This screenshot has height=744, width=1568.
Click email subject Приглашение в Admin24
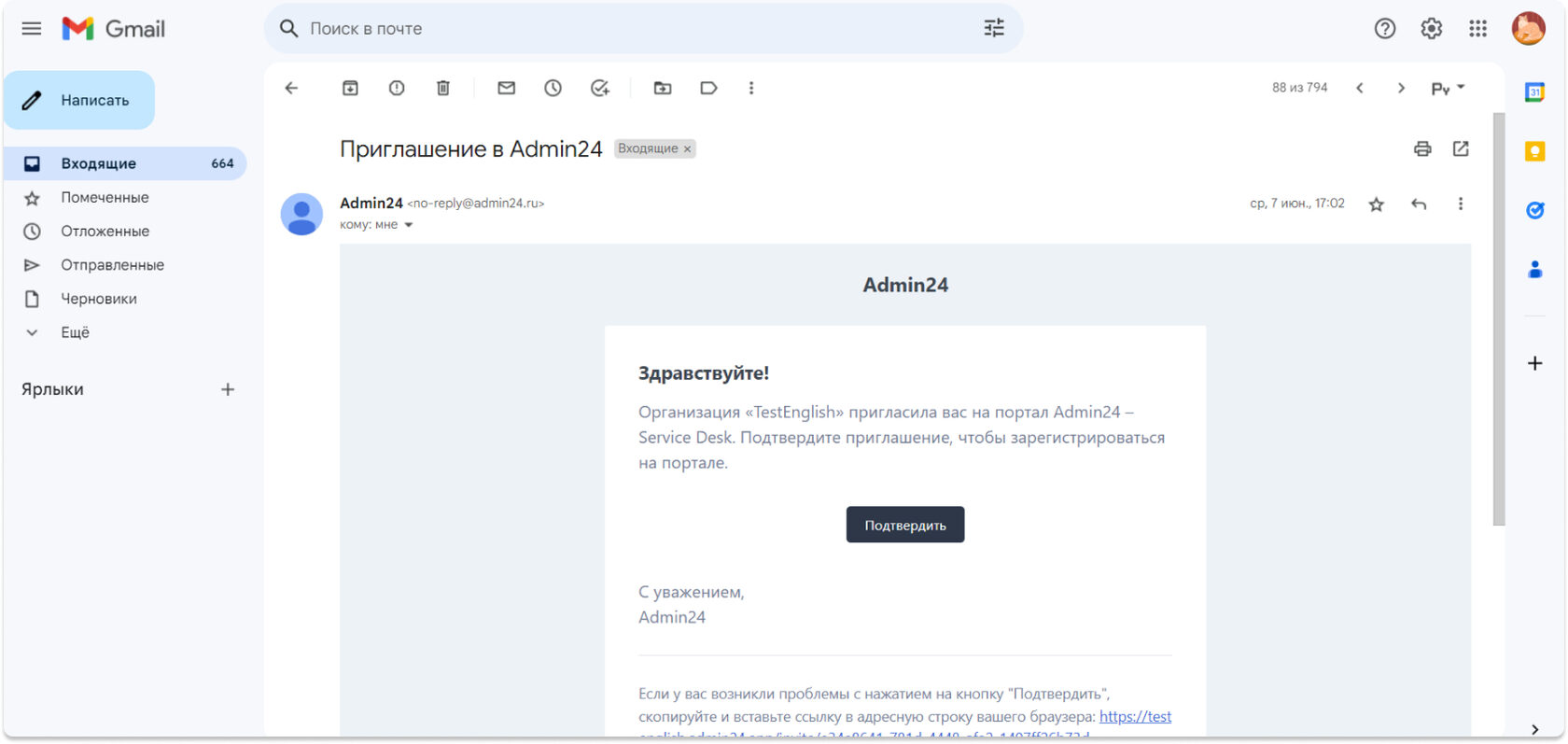click(x=471, y=148)
